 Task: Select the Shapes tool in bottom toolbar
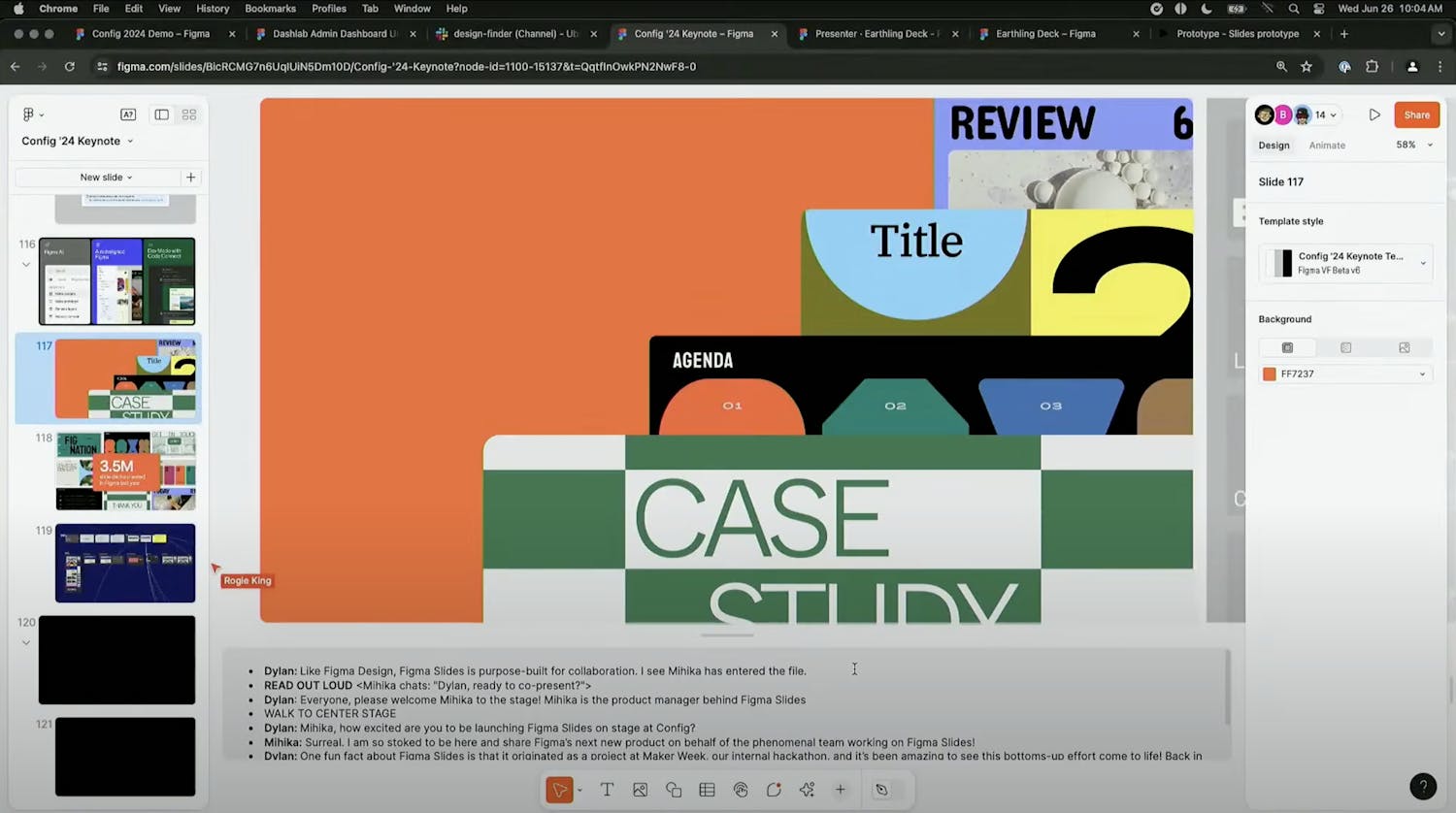[x=674, y=790]
